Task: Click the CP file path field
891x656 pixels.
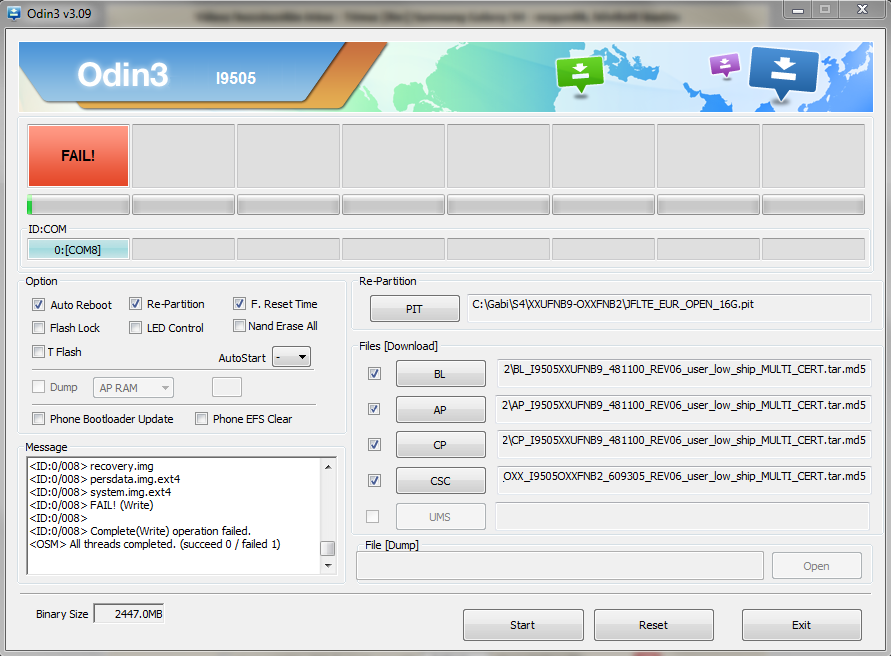Action: point(684,445)
